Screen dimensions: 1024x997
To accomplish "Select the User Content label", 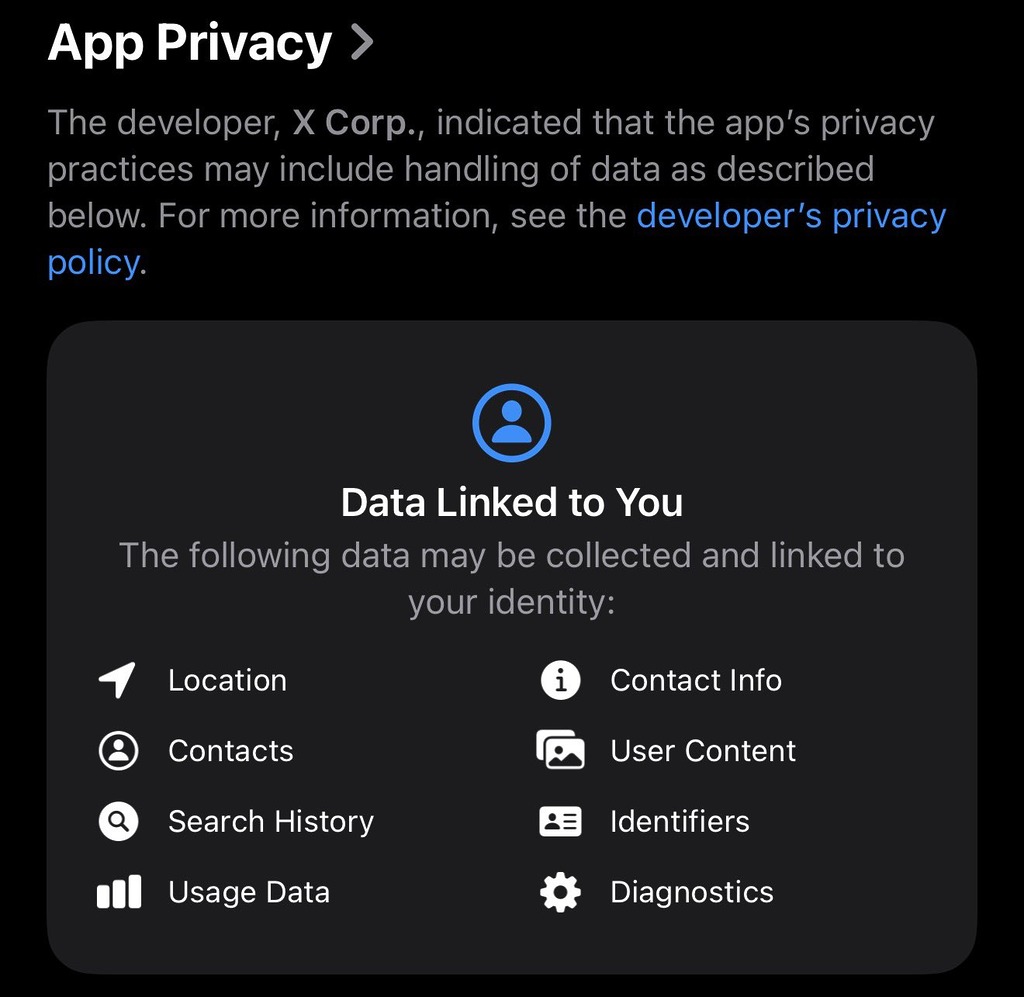I will click(x=703, y=751).
